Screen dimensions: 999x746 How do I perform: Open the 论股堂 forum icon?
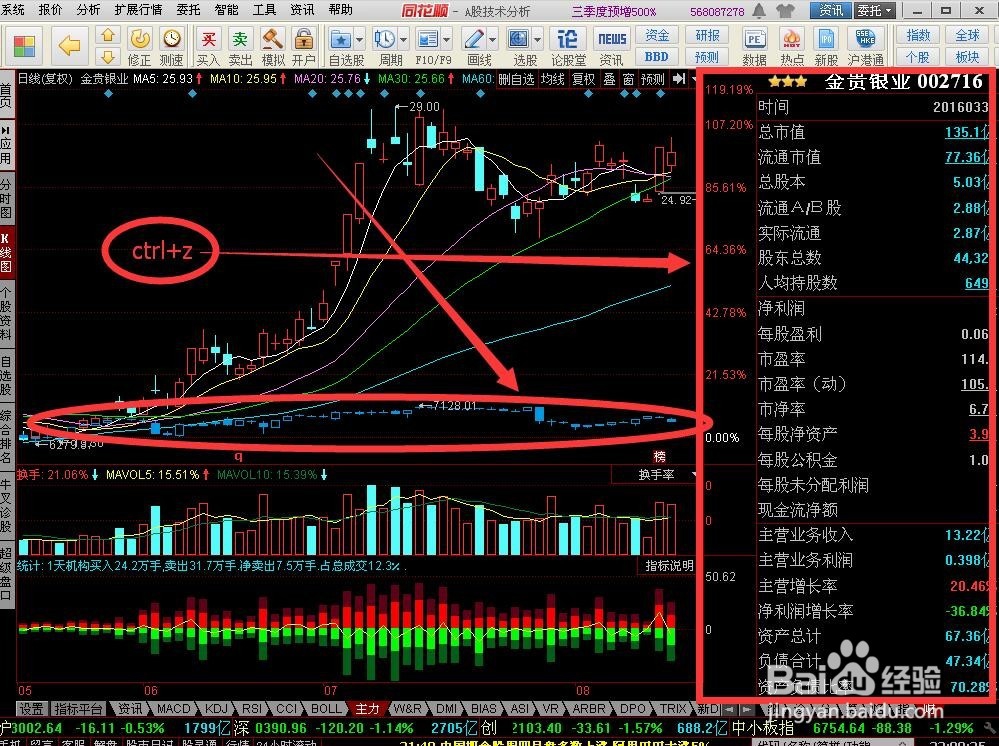tap(568, 47)
